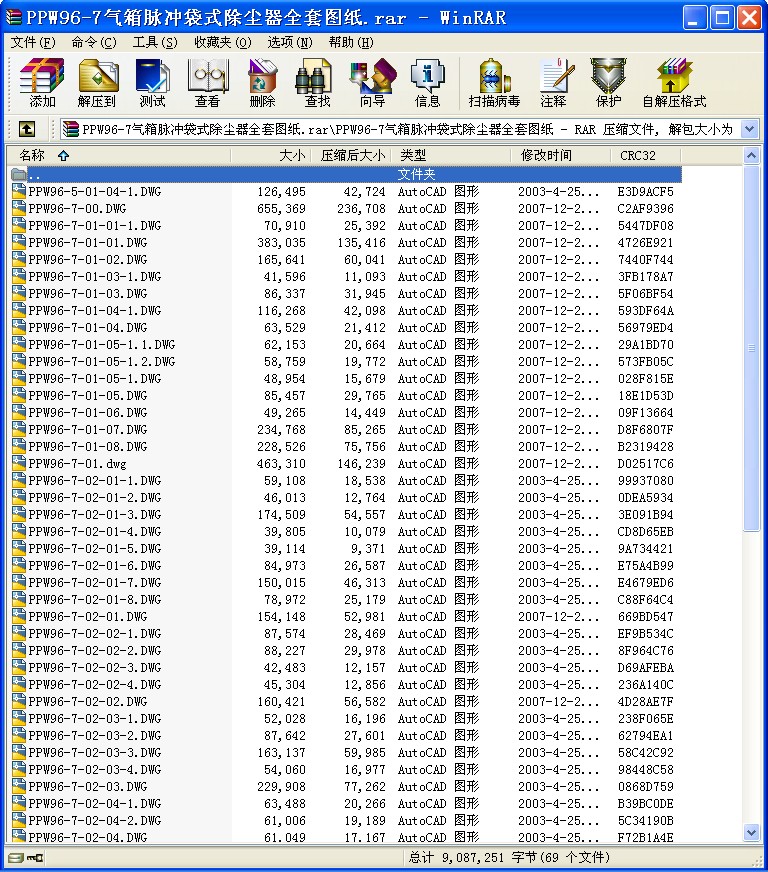The width and height of the screenshot is (768, 872).
Task: Select file PPW96-7-02-01-8.DWG
Action: 95,600
